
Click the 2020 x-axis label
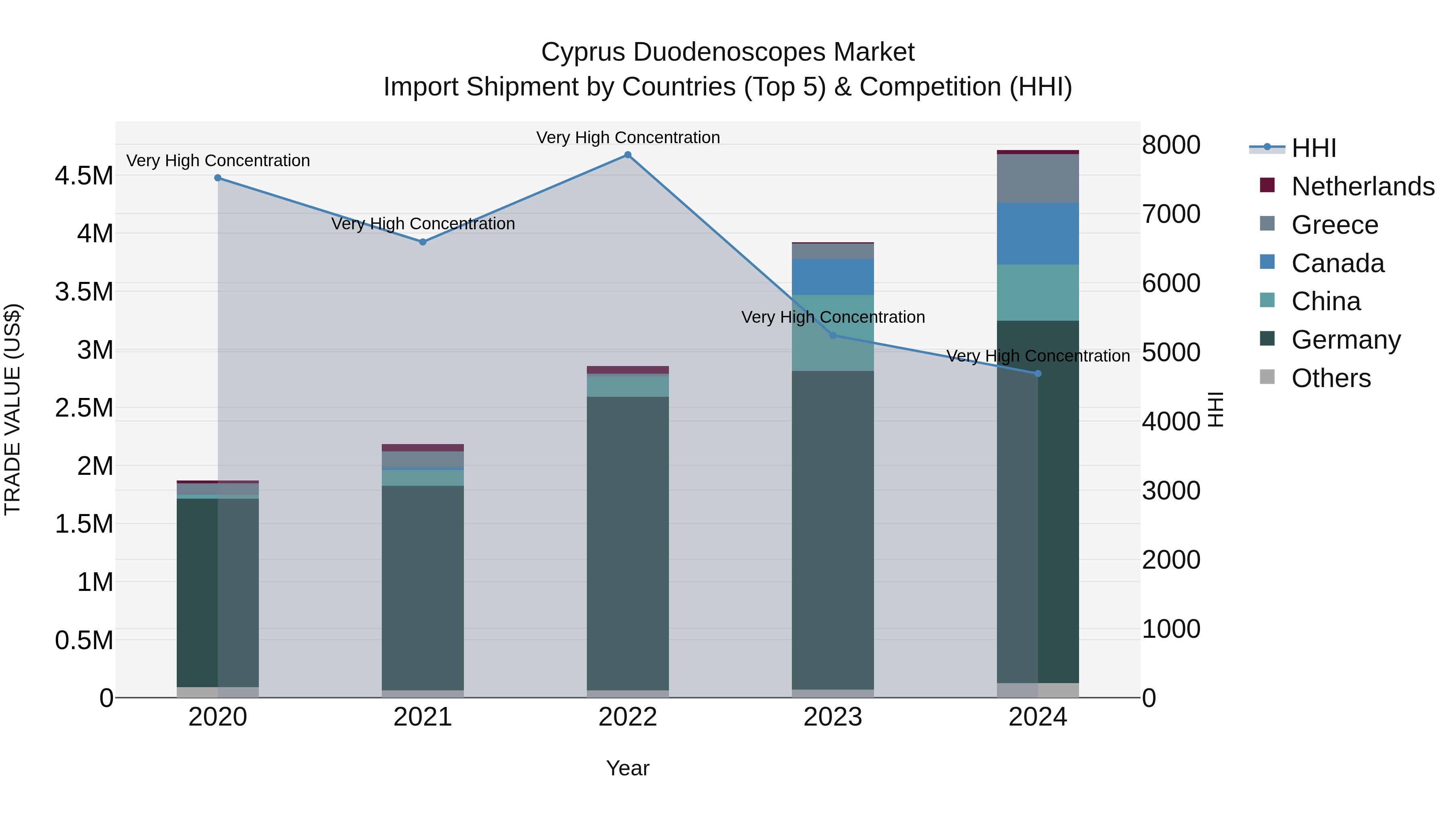click(x=218, y=717)
